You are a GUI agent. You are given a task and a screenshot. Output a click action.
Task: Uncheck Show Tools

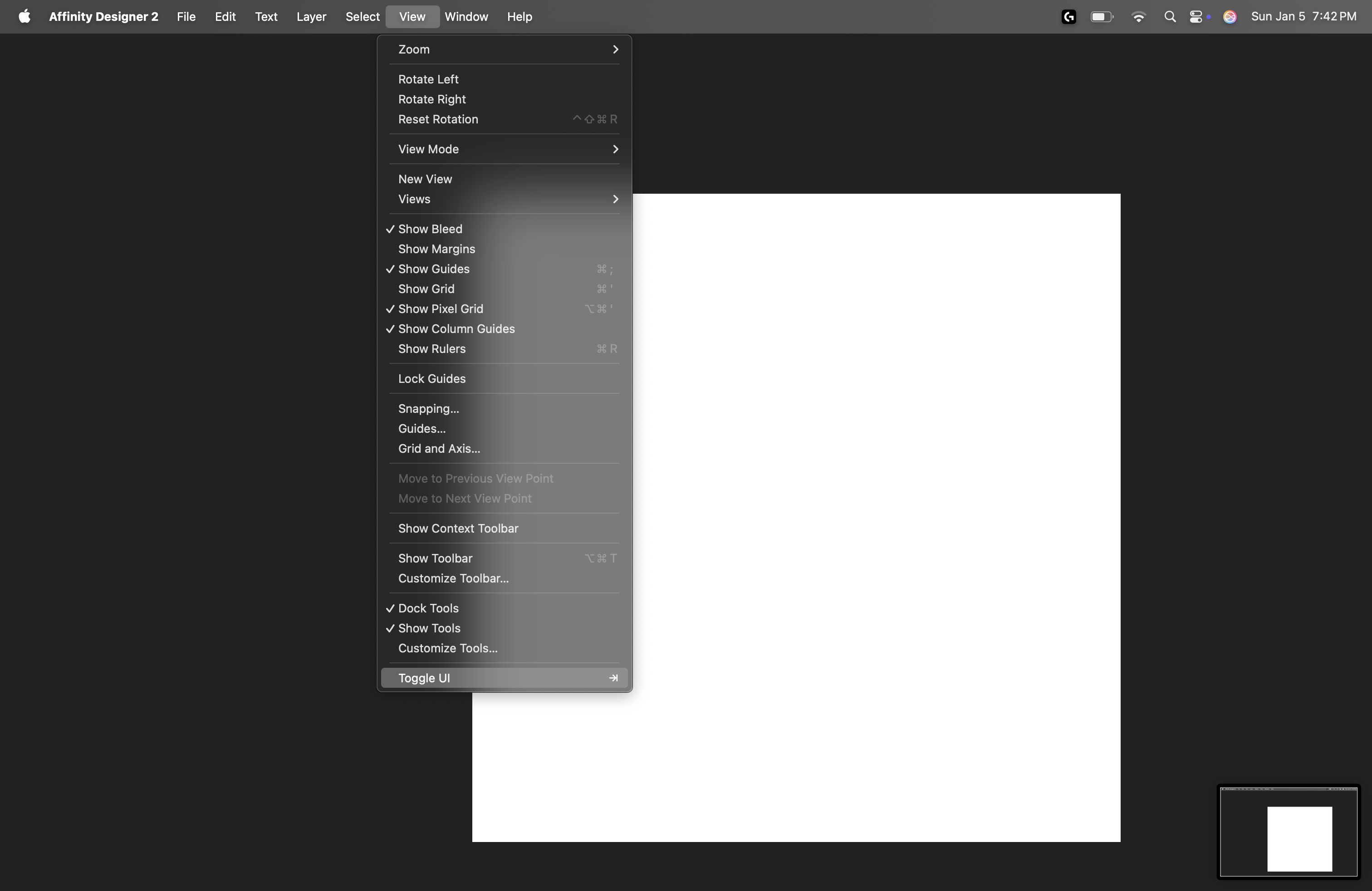505,628
